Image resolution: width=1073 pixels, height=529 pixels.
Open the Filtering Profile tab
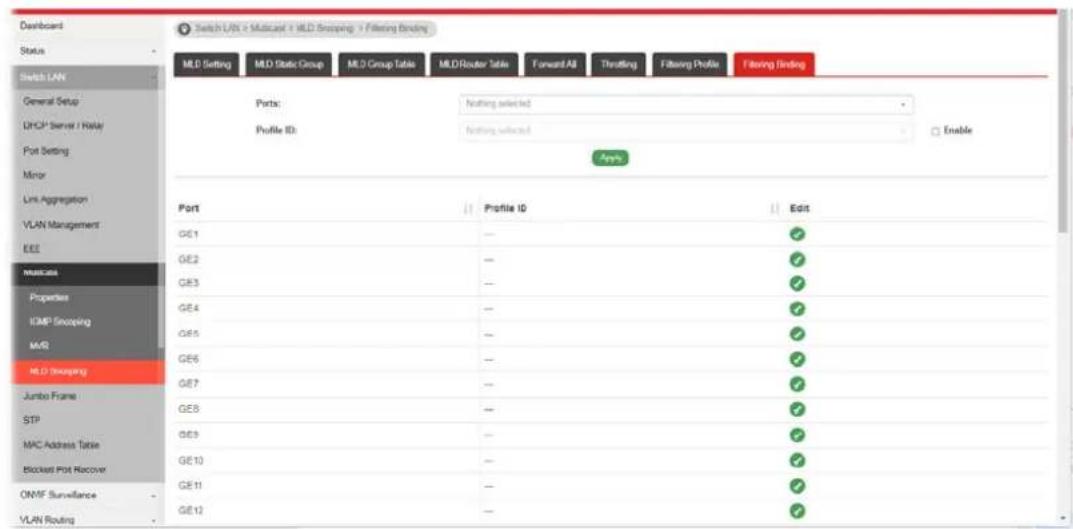pos(689,64)
